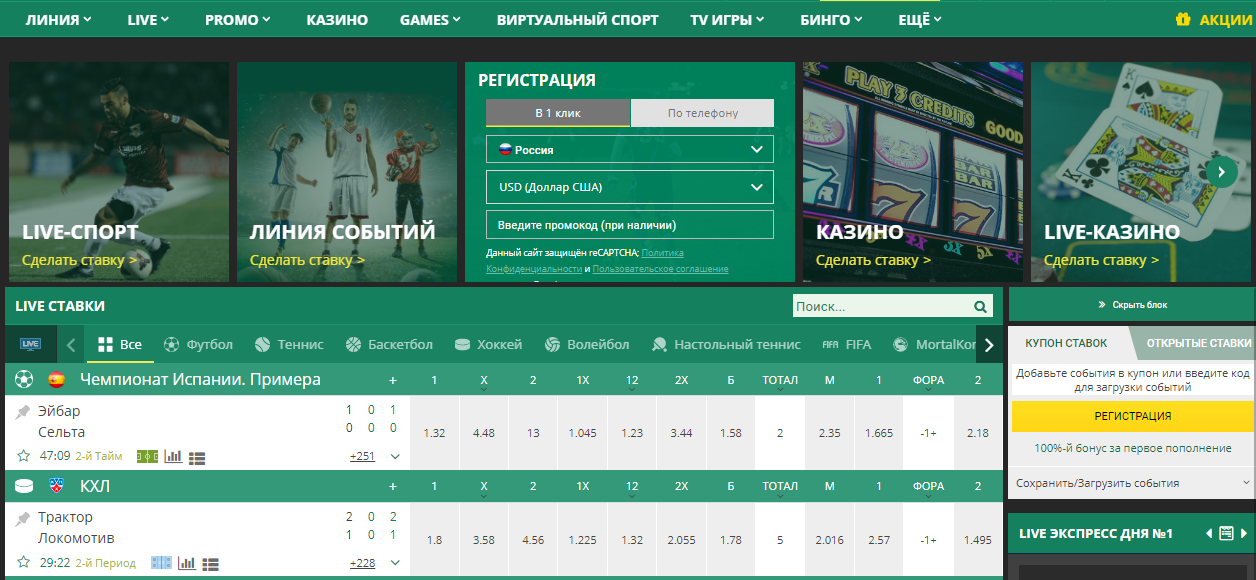Click the hockey puck icon in КХЛ header
Image resolution: width=1256 pixels, height=580 pixels.
25,486
